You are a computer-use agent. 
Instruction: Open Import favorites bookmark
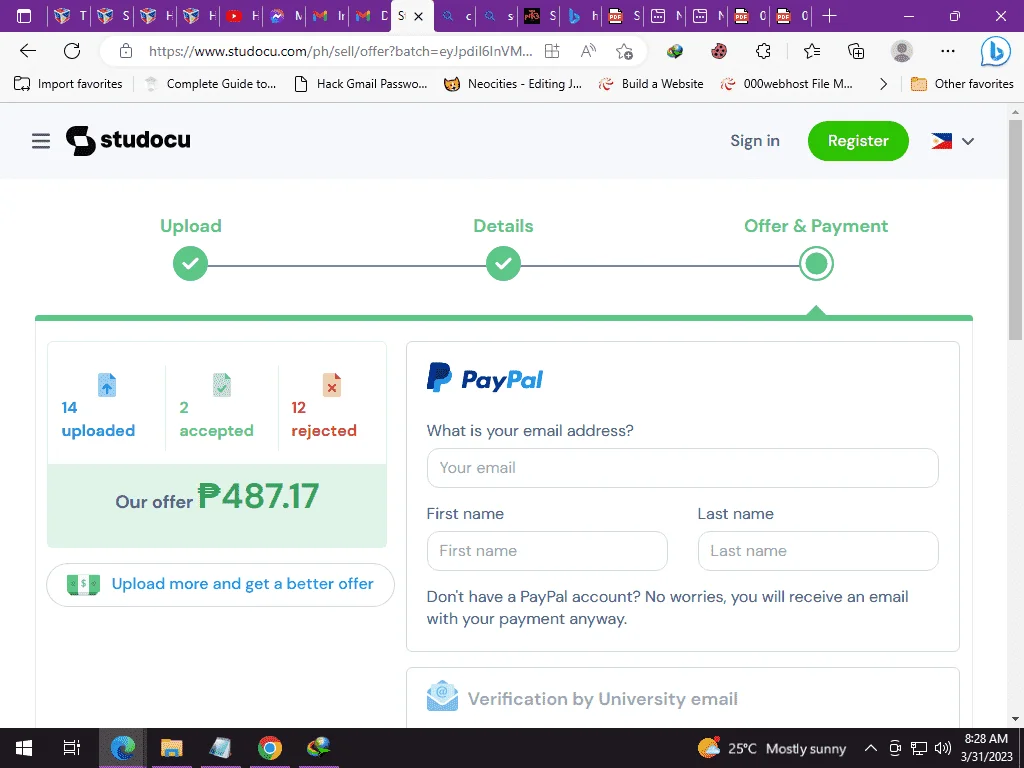(x=68, y=84)
